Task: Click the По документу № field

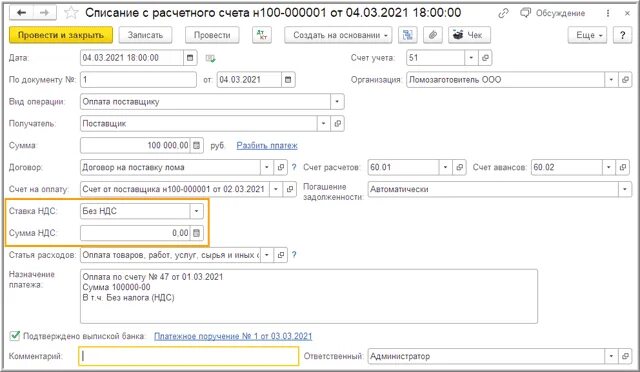Action: 138,80
